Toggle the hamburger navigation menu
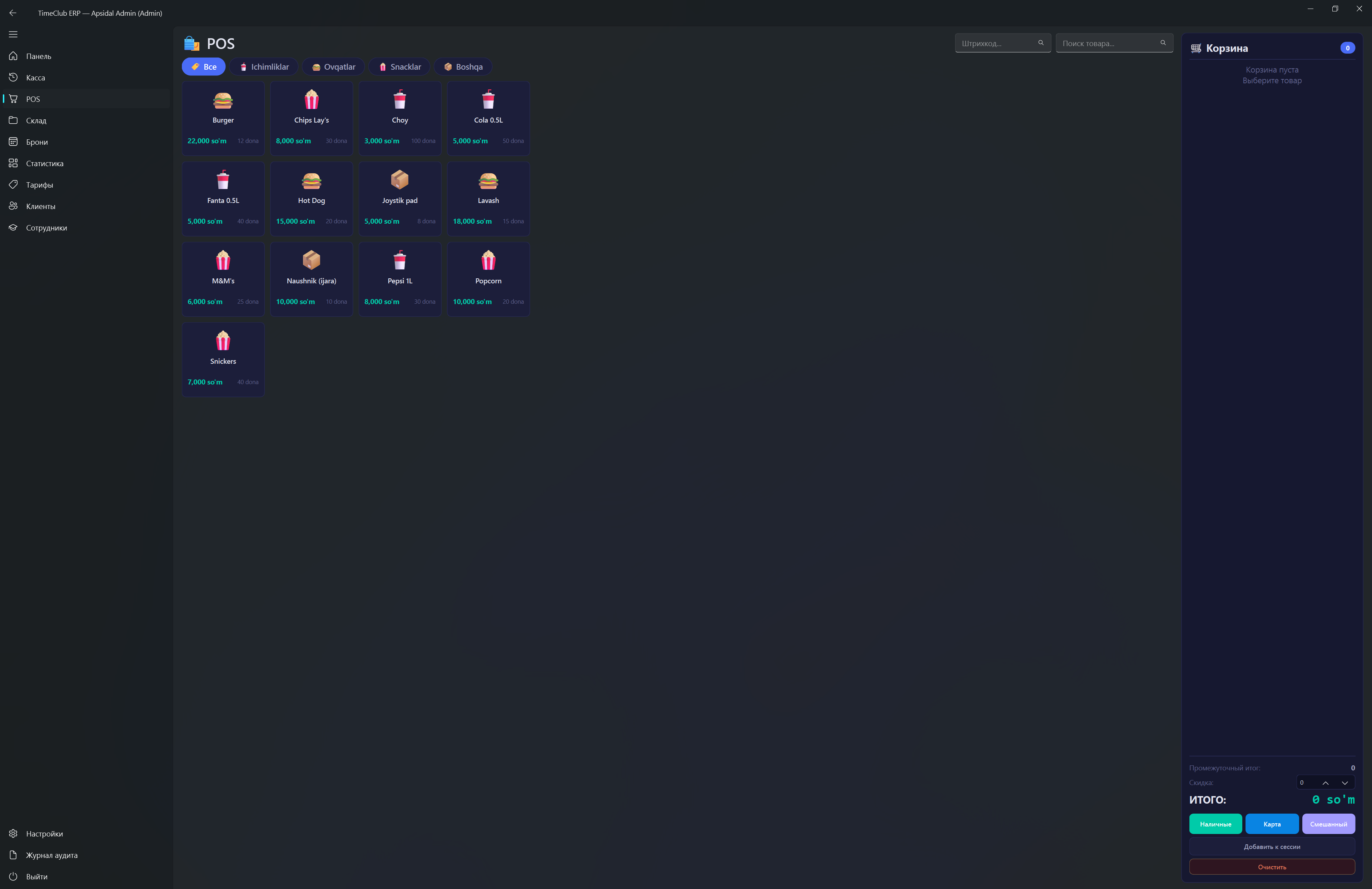 13,35
